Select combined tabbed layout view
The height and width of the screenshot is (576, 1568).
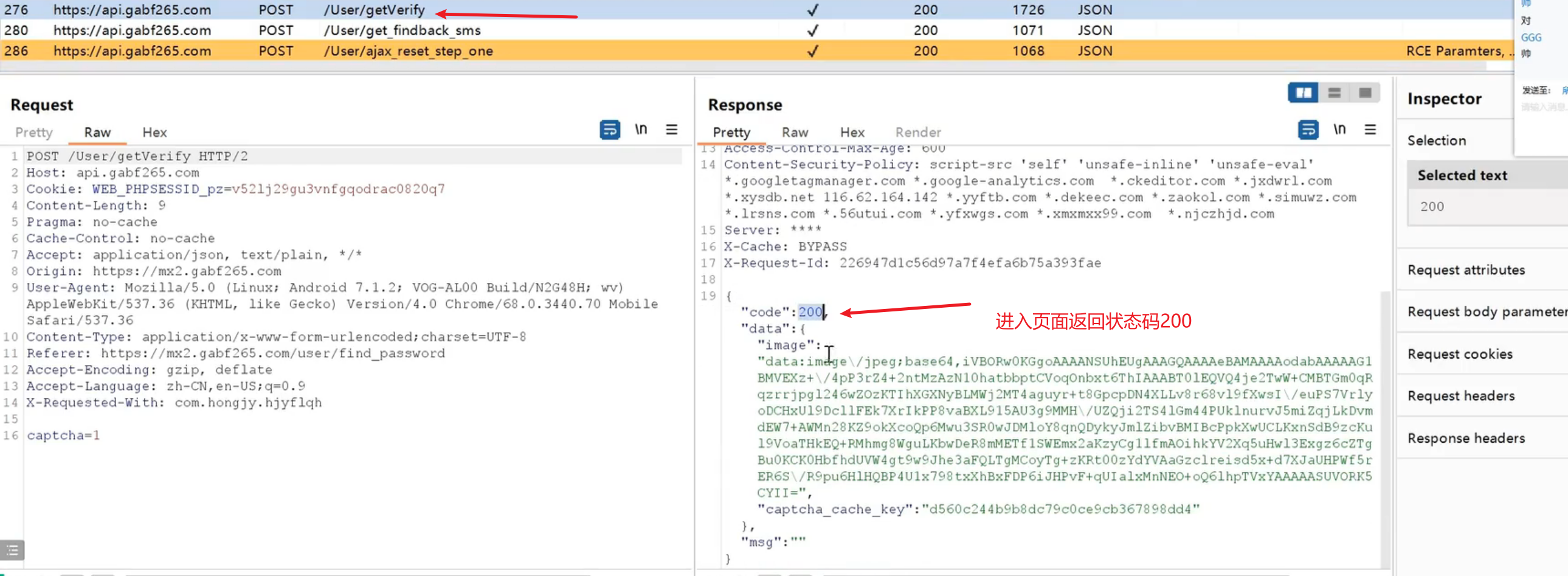click(x=1365, y=92)
